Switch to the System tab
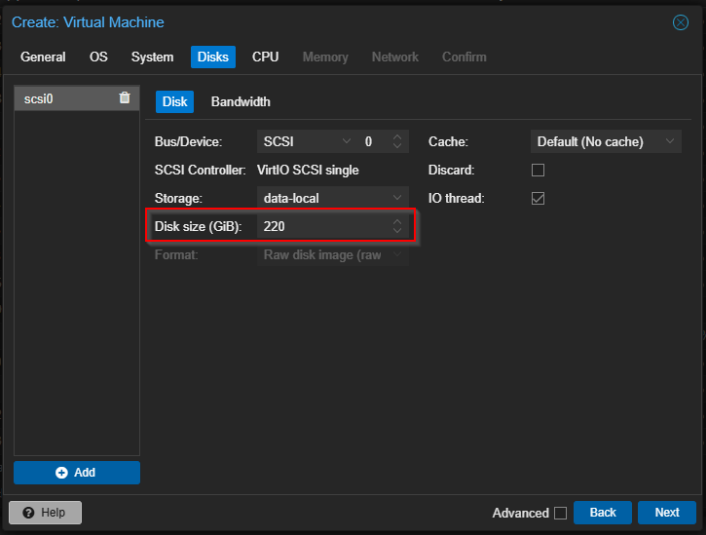The width and height of the screenshot is (706, 535). click(152, 57)
